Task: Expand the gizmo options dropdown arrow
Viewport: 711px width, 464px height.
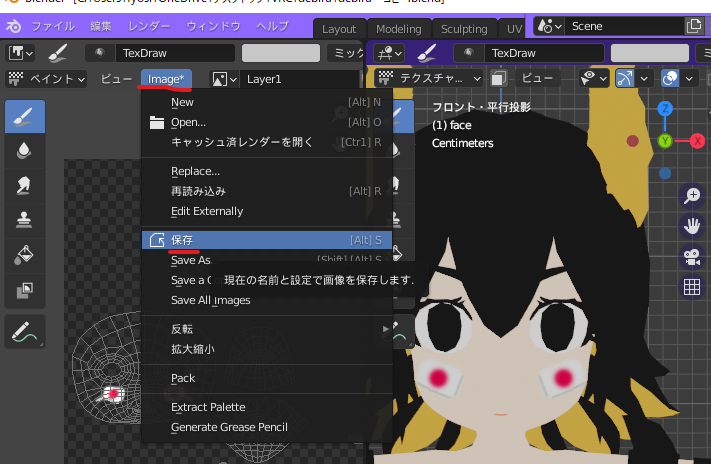Action: point(644,79)
